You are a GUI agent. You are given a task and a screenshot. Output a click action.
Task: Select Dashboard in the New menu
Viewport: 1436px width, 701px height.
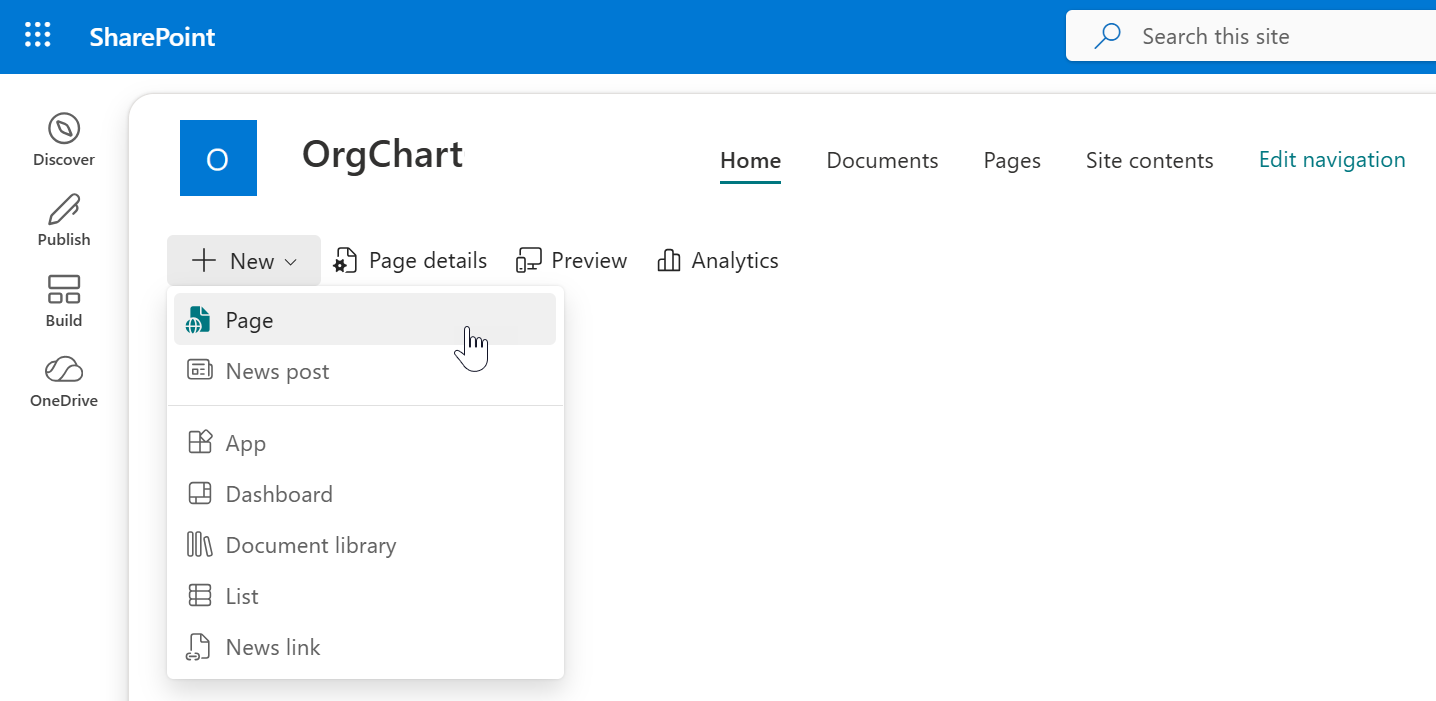(x=365, y=494)
